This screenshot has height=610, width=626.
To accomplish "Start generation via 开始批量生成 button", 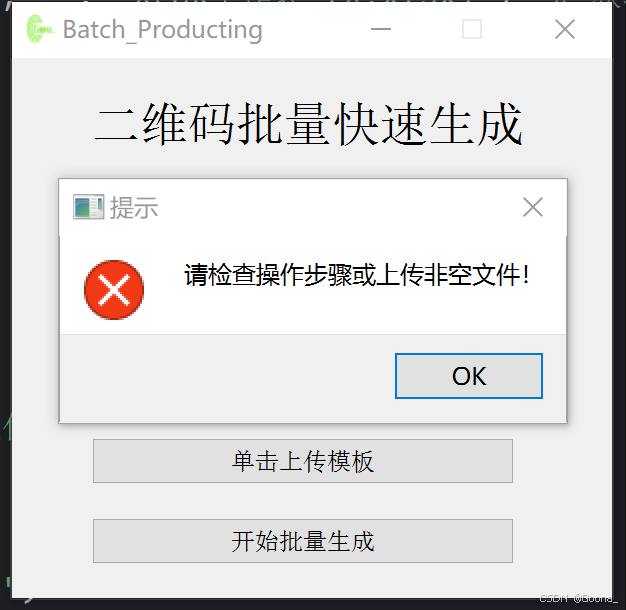I will point(303,541).
